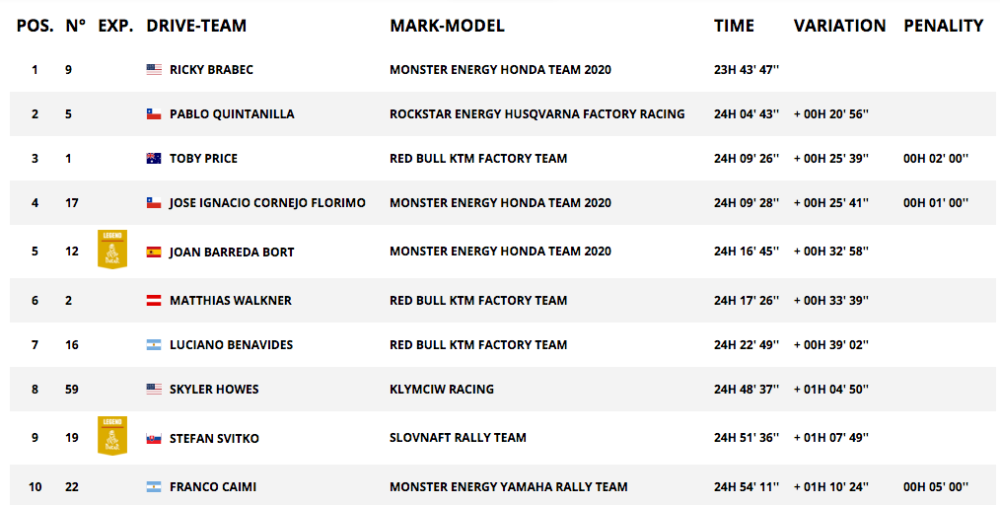Click the TIME column header
1000x505 pixels.
pyautogui.click(x=734, y=26)
